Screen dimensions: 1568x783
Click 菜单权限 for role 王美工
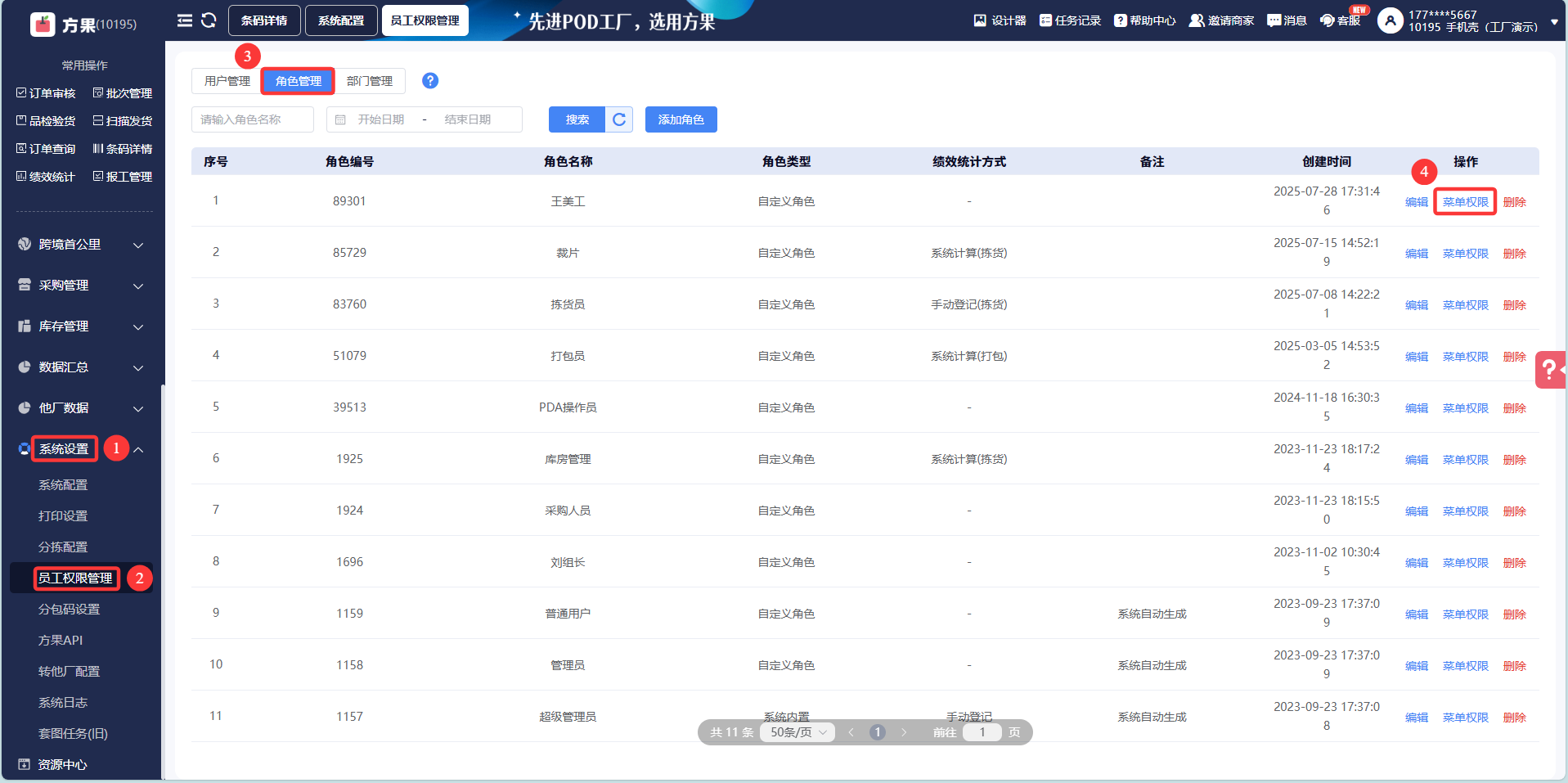[1465, 202]
